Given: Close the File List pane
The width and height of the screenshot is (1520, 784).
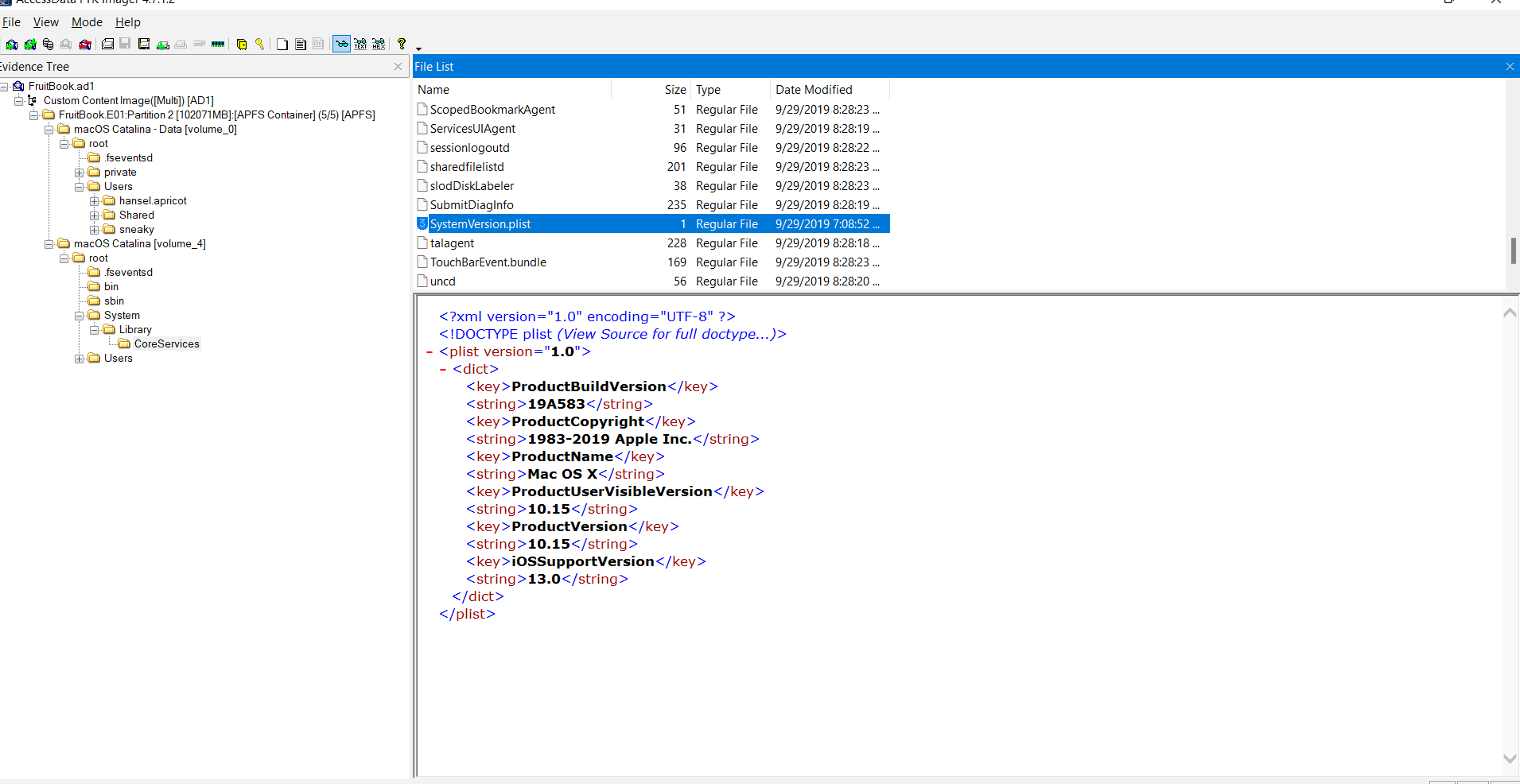Looking at the screenshot, I should (x=1510, y=66).
